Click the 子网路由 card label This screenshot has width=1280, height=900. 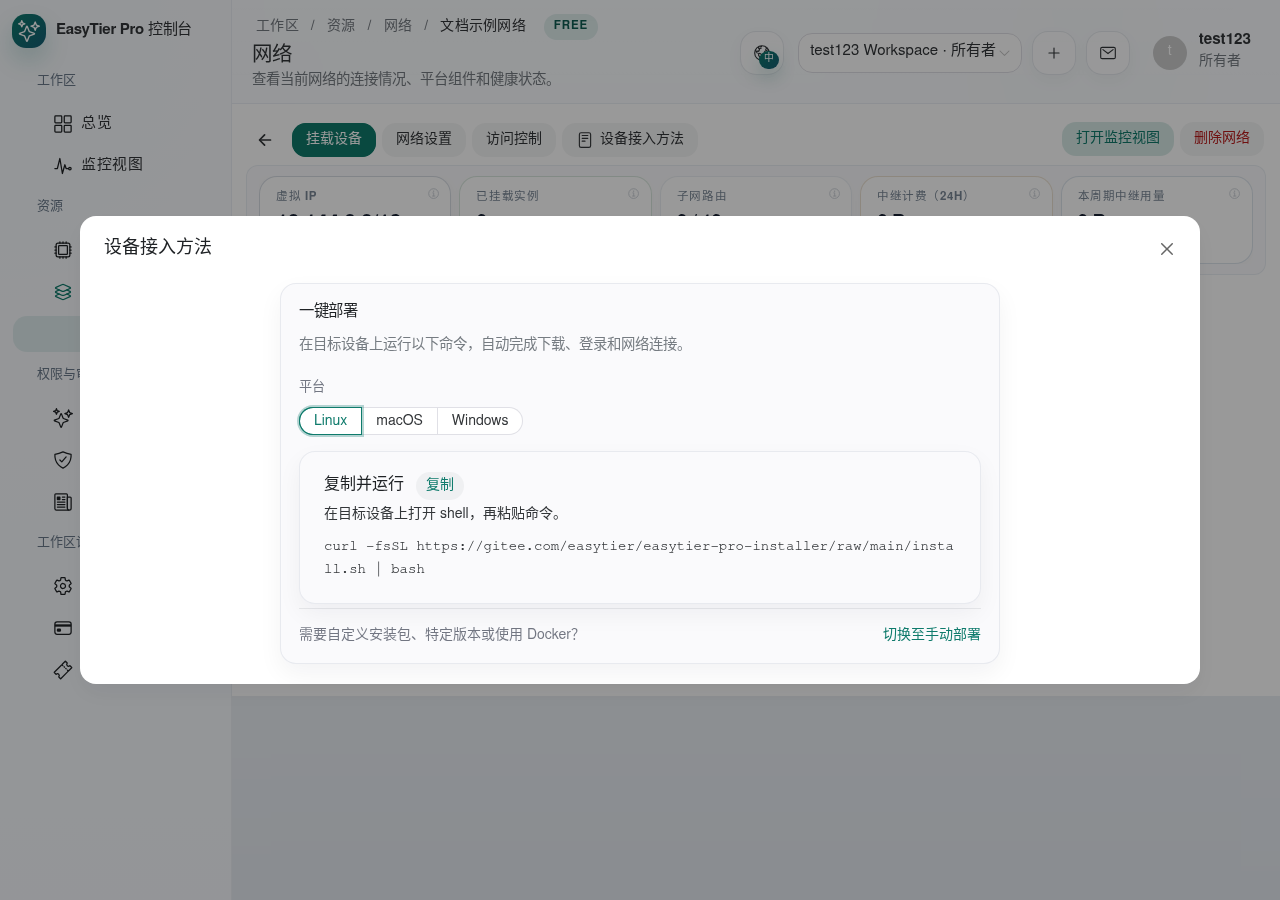[x=702, y=196]
